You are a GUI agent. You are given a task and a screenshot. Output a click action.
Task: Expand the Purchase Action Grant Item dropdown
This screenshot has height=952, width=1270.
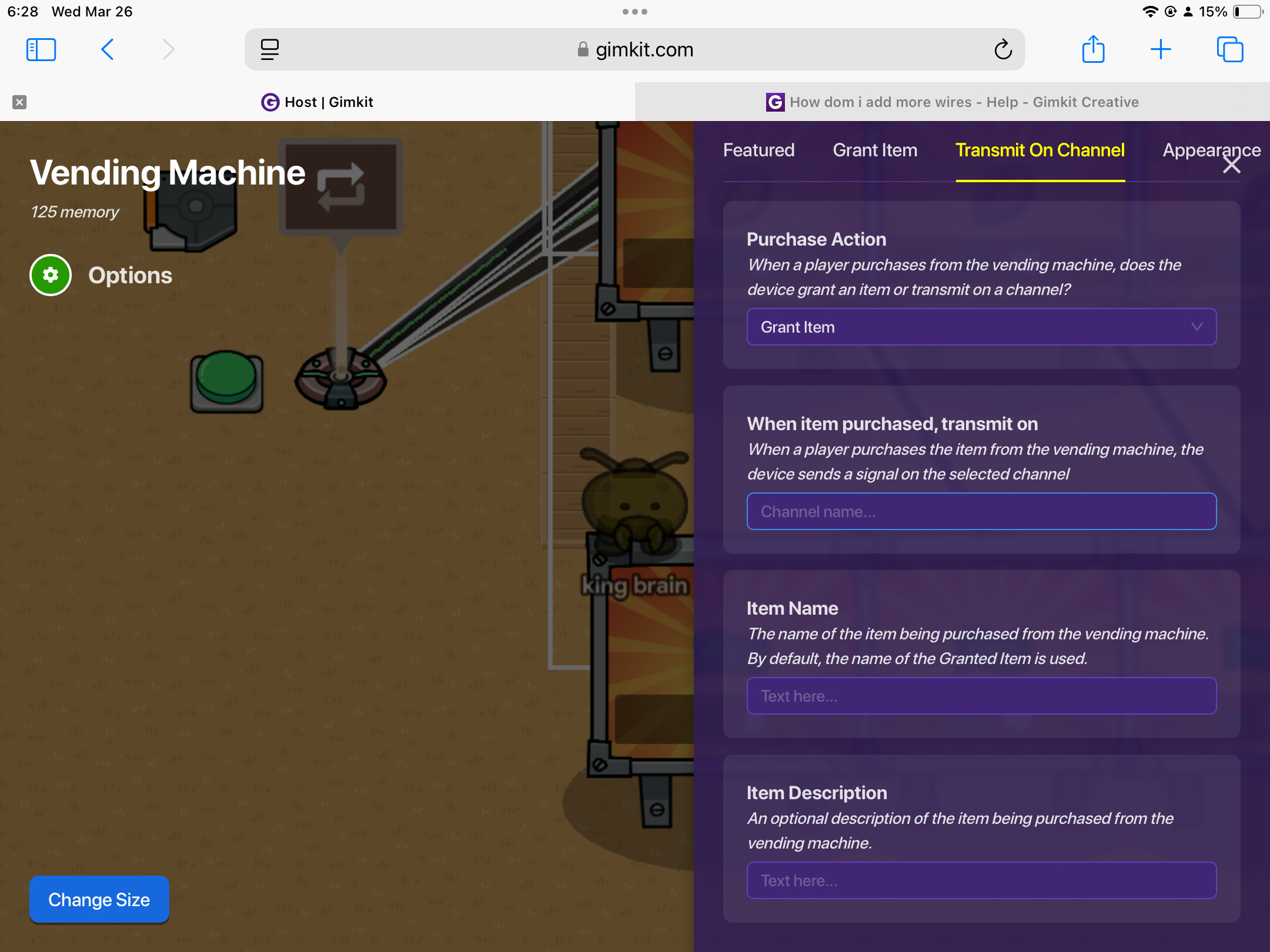click(981, 327)
